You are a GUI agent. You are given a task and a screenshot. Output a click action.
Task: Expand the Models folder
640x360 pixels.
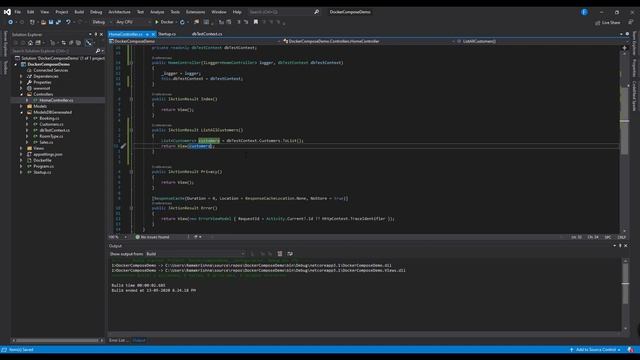(21, 106)
